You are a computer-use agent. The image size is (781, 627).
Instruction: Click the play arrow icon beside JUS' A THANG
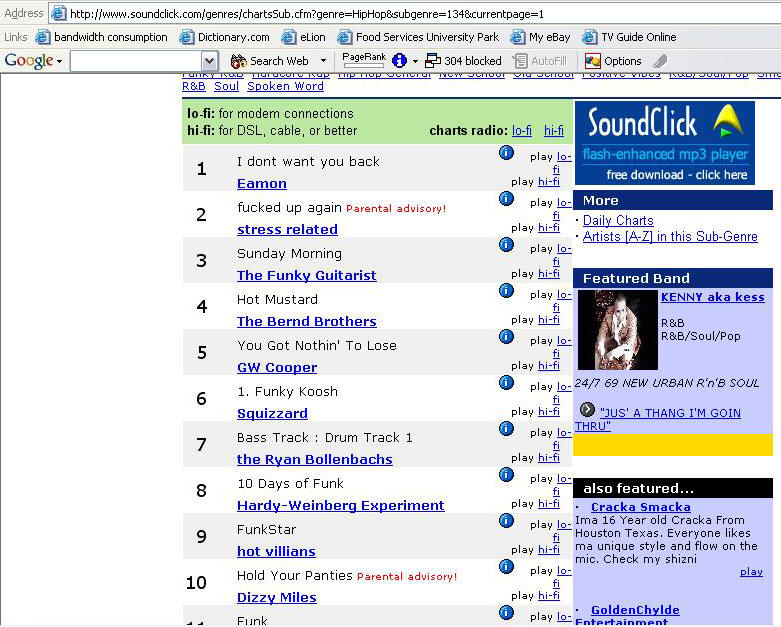[x=587, y=410]
